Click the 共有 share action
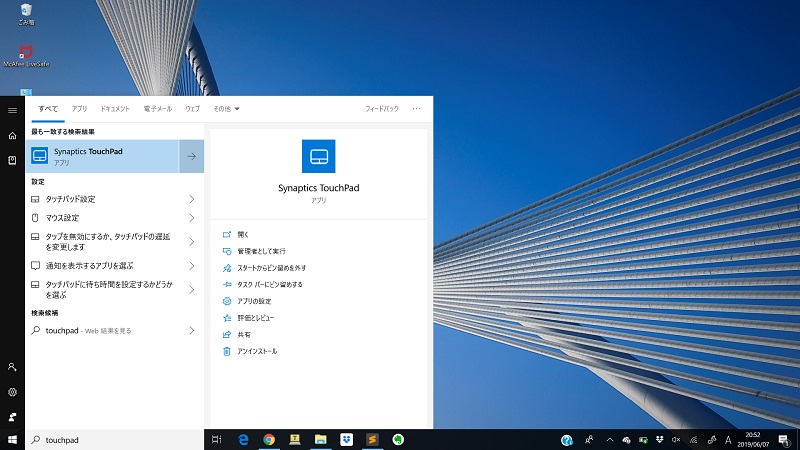Viewport: 800px width, 450px height. [x=244, y=335]
